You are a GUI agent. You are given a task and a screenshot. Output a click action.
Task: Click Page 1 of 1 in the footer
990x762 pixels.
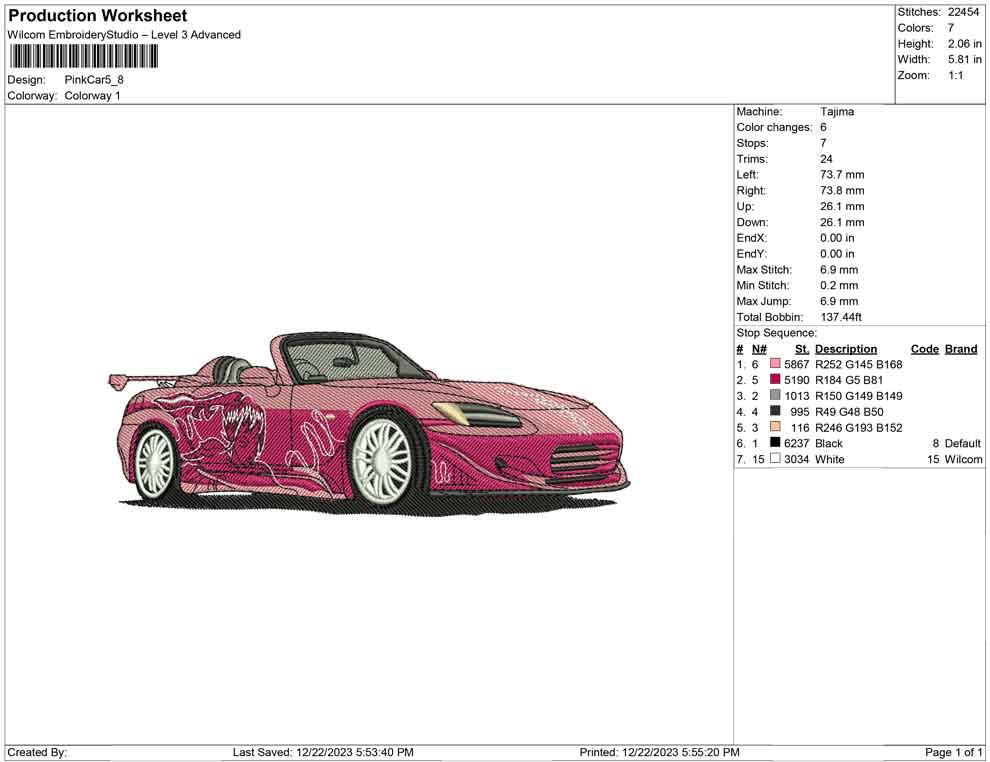[x=954, y=752]
